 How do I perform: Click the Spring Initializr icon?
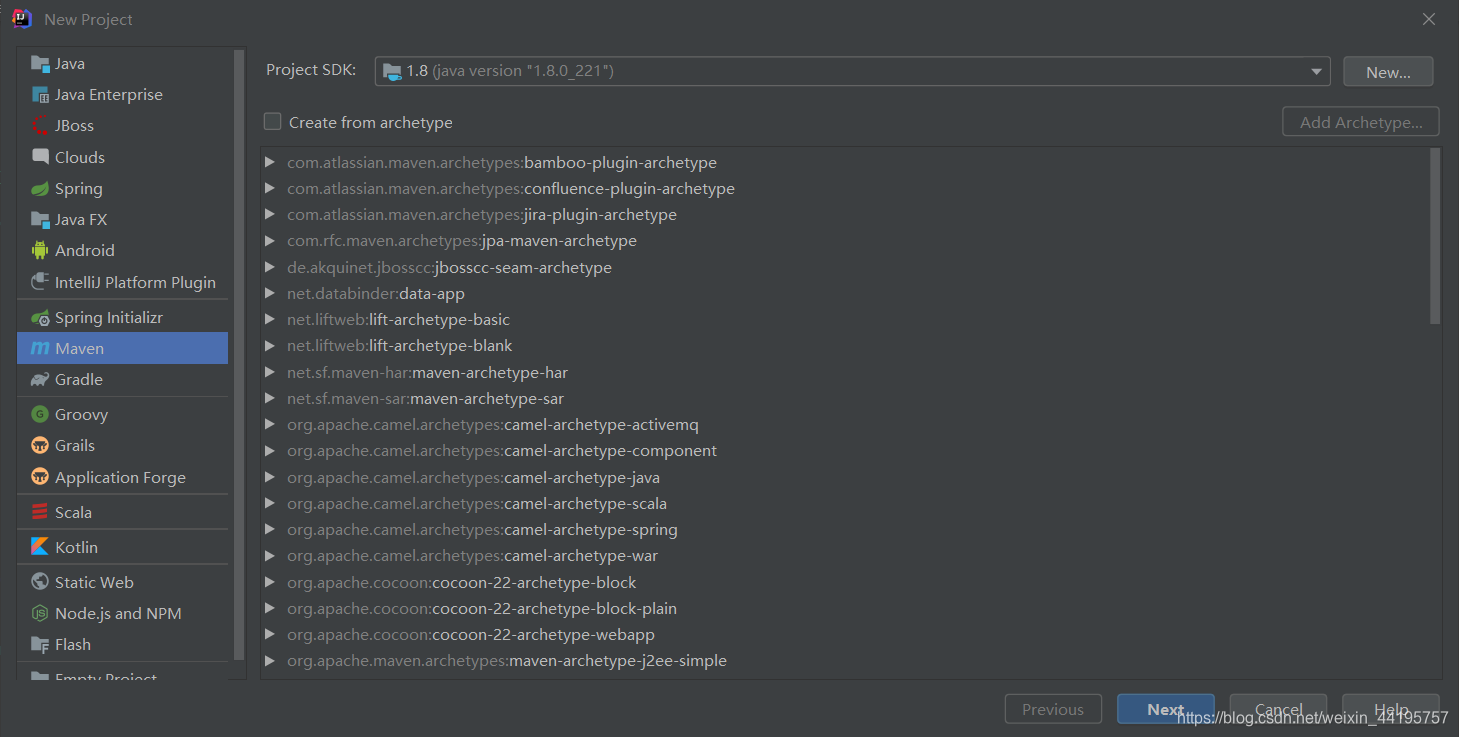[x=40, y=318]
